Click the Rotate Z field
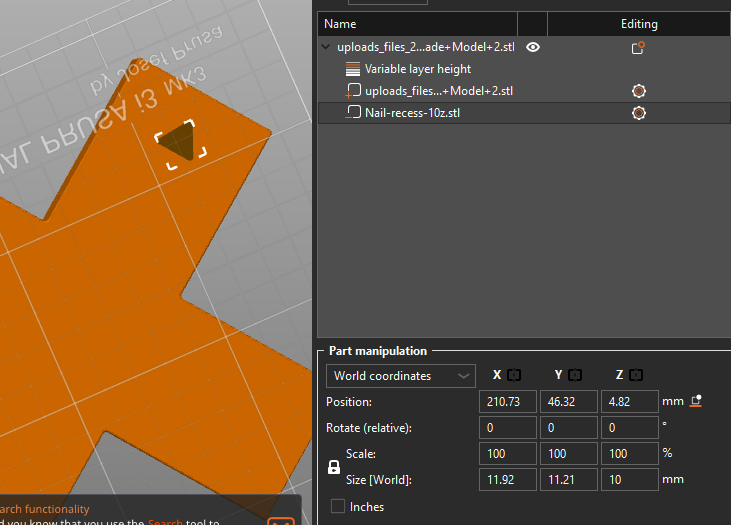The width and height of the screenshot is (731, 525). [630, 428]
